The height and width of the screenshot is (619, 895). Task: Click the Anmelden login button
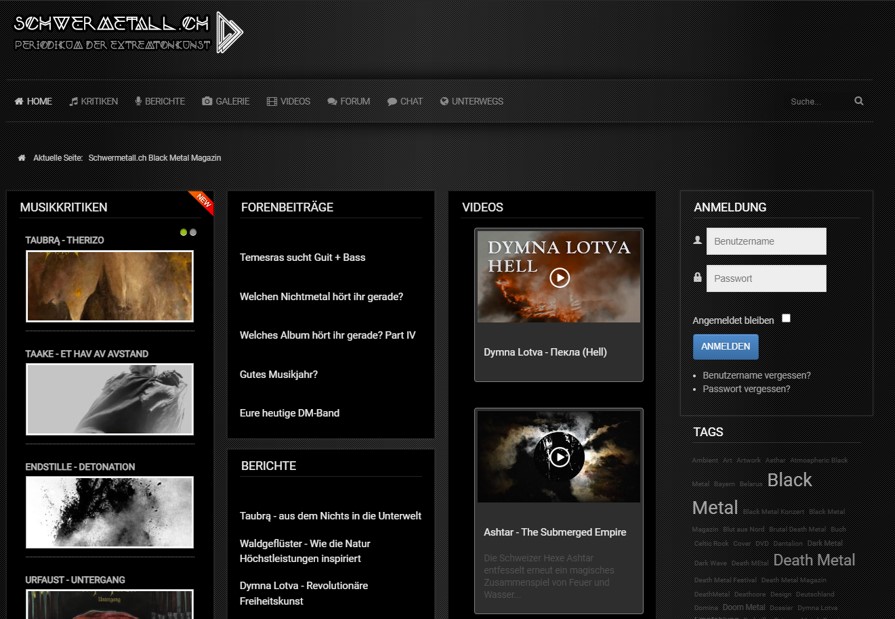coord(725,347)
